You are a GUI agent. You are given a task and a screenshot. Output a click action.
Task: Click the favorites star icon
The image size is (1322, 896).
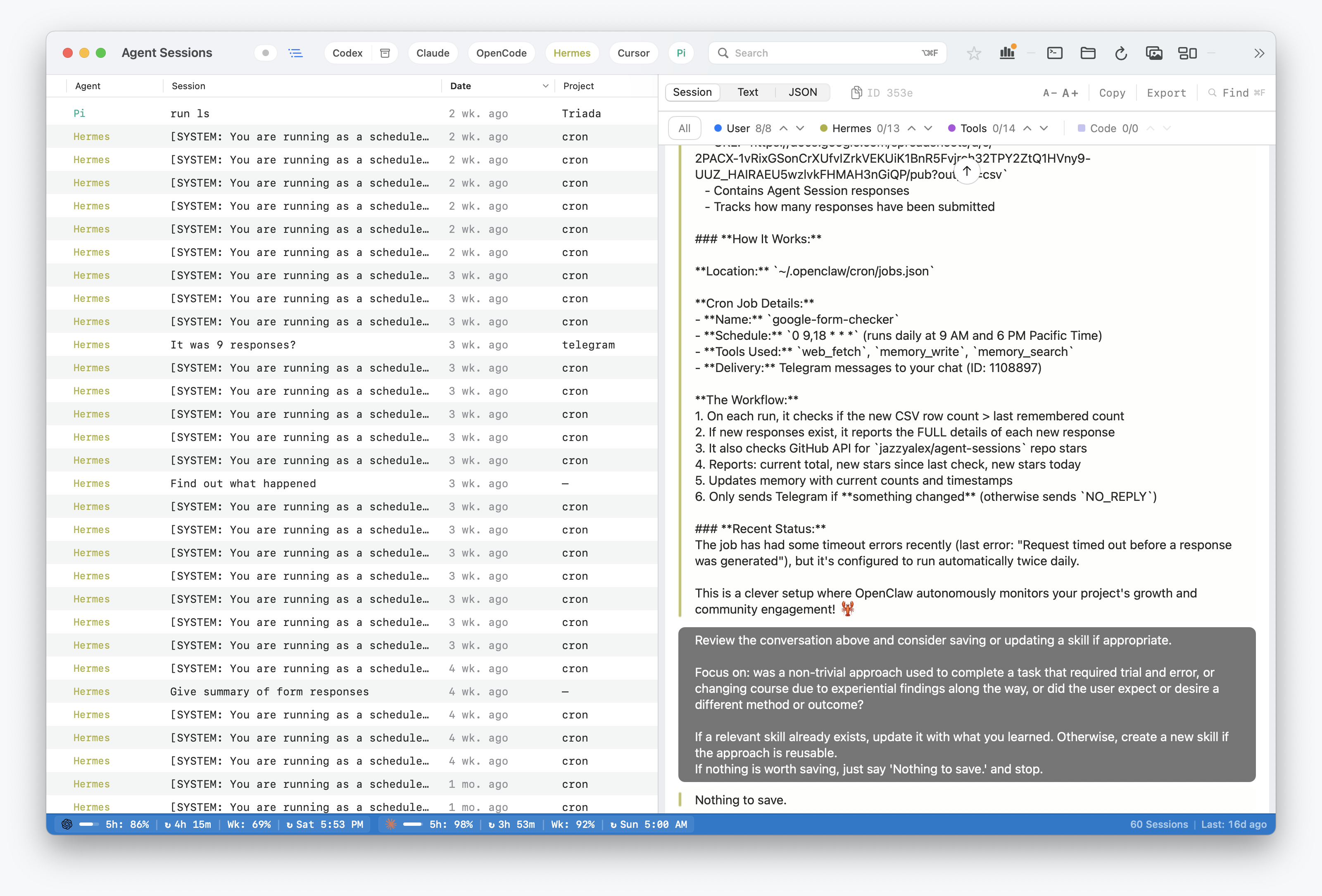tap(973, 53)
